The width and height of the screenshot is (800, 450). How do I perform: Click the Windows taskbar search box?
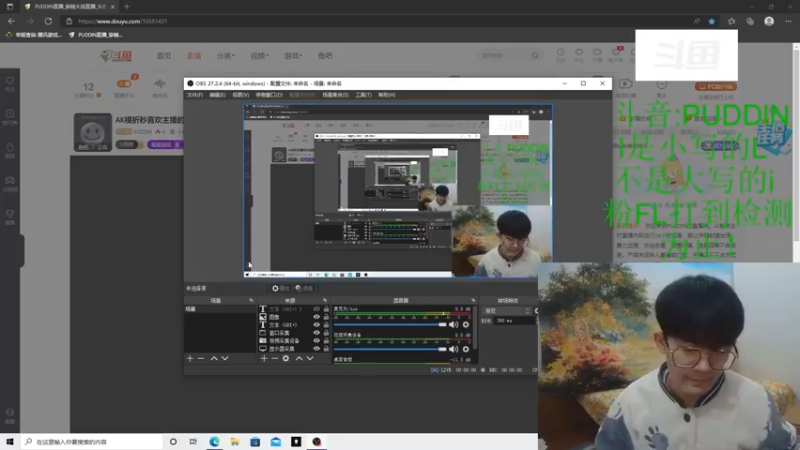tap(92, 442)
